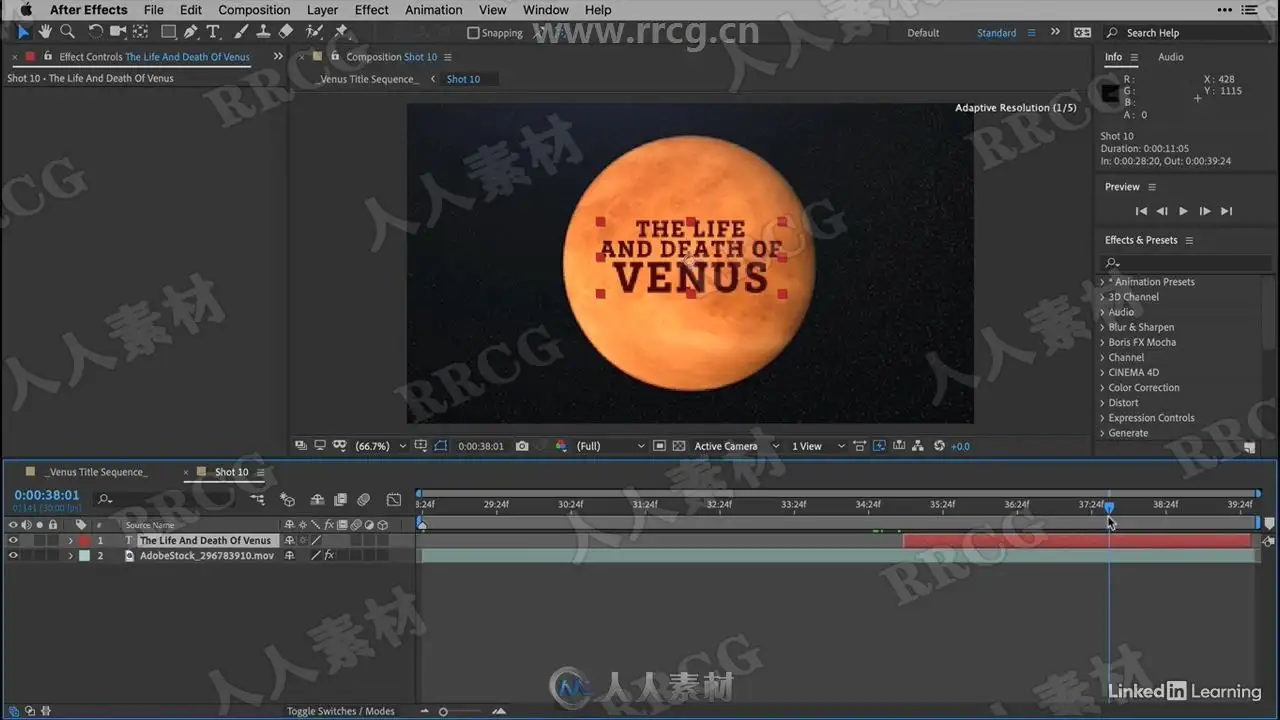Switch to the Audio panel tab

point(1171,57)
